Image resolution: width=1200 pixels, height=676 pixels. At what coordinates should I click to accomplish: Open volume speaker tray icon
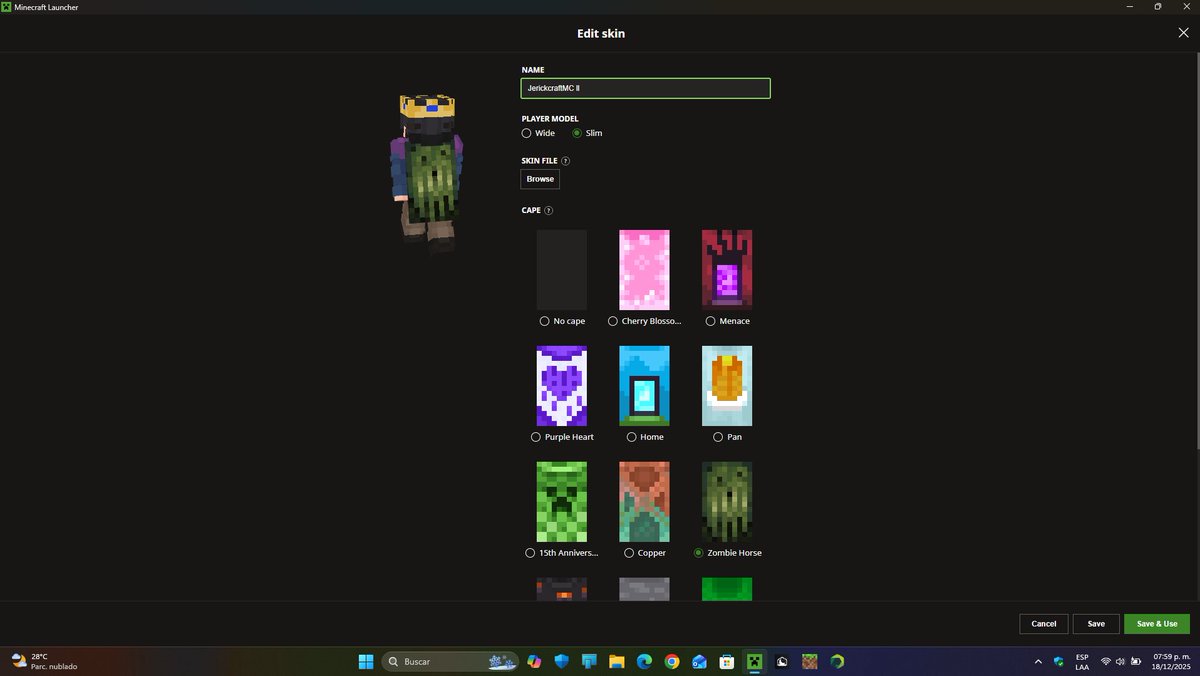(1120, 661)
